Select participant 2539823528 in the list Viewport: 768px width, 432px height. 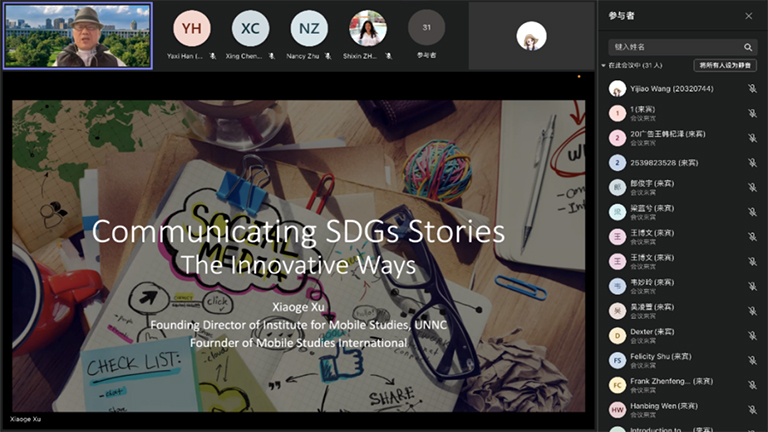click(681, 163)
